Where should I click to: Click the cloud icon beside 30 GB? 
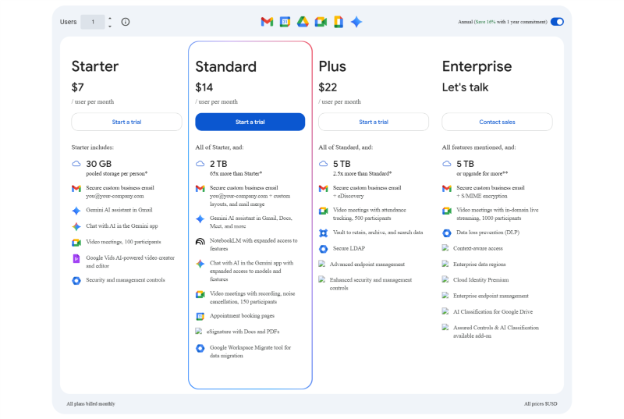[x=76, y=164]
